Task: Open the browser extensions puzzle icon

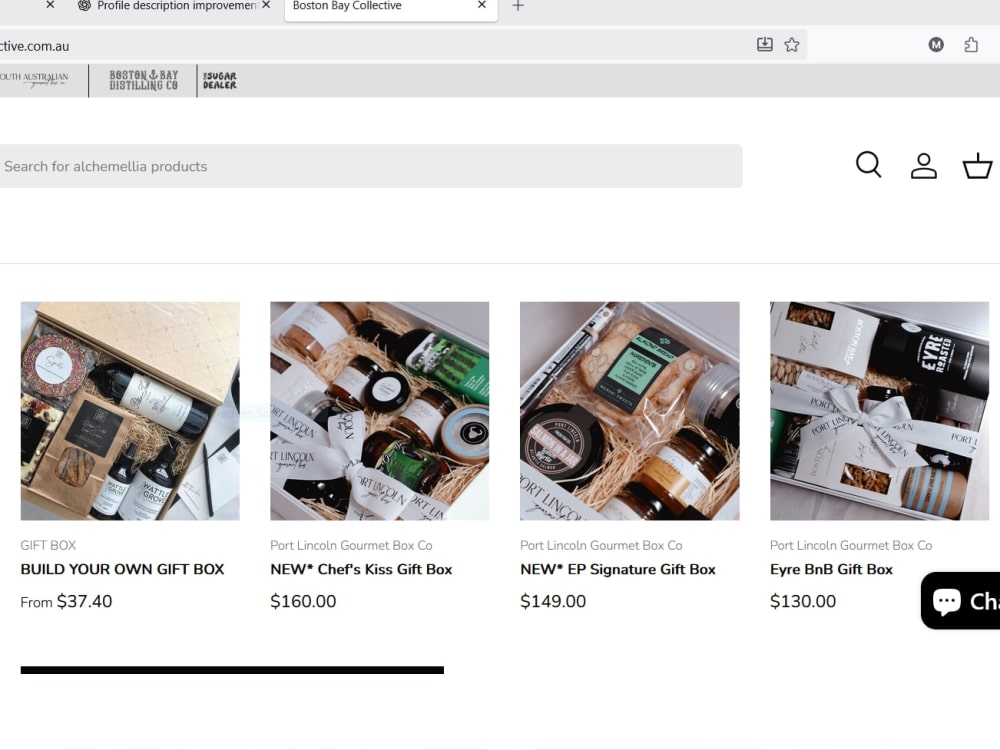Action: [x=971, y=45]
